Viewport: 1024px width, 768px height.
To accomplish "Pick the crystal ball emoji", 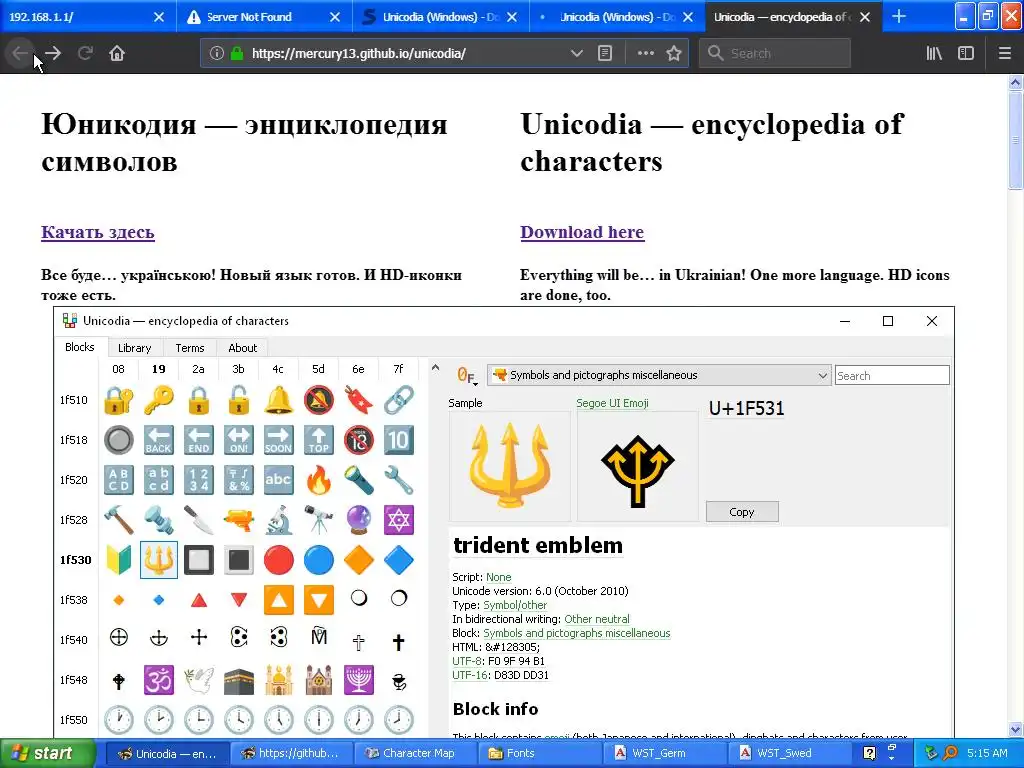I will coord(359,520).
